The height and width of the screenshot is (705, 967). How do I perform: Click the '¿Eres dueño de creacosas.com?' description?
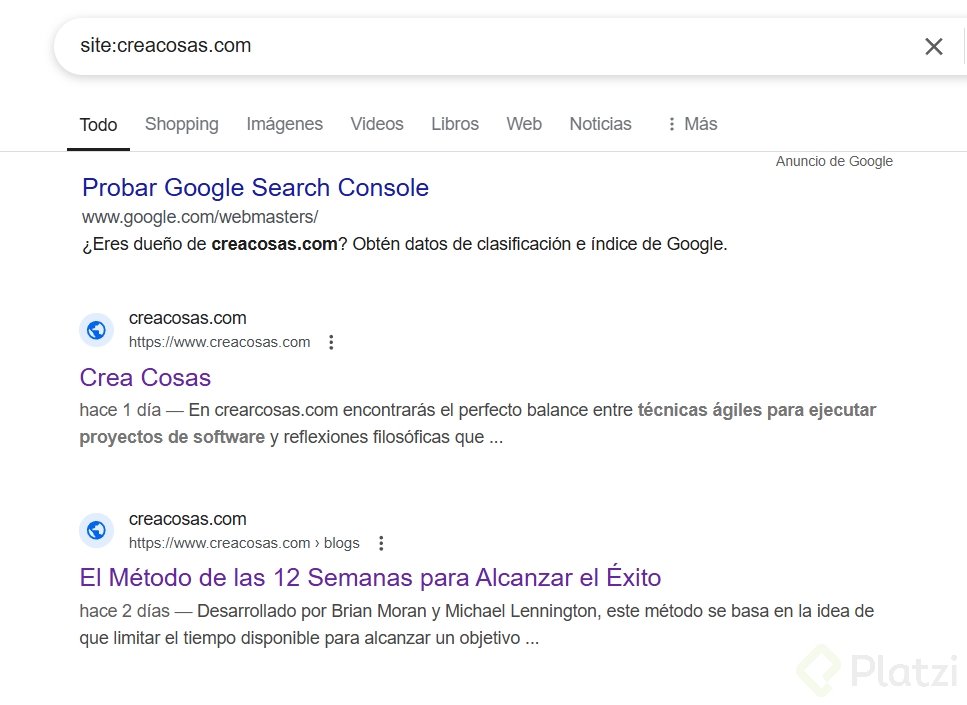405,244
